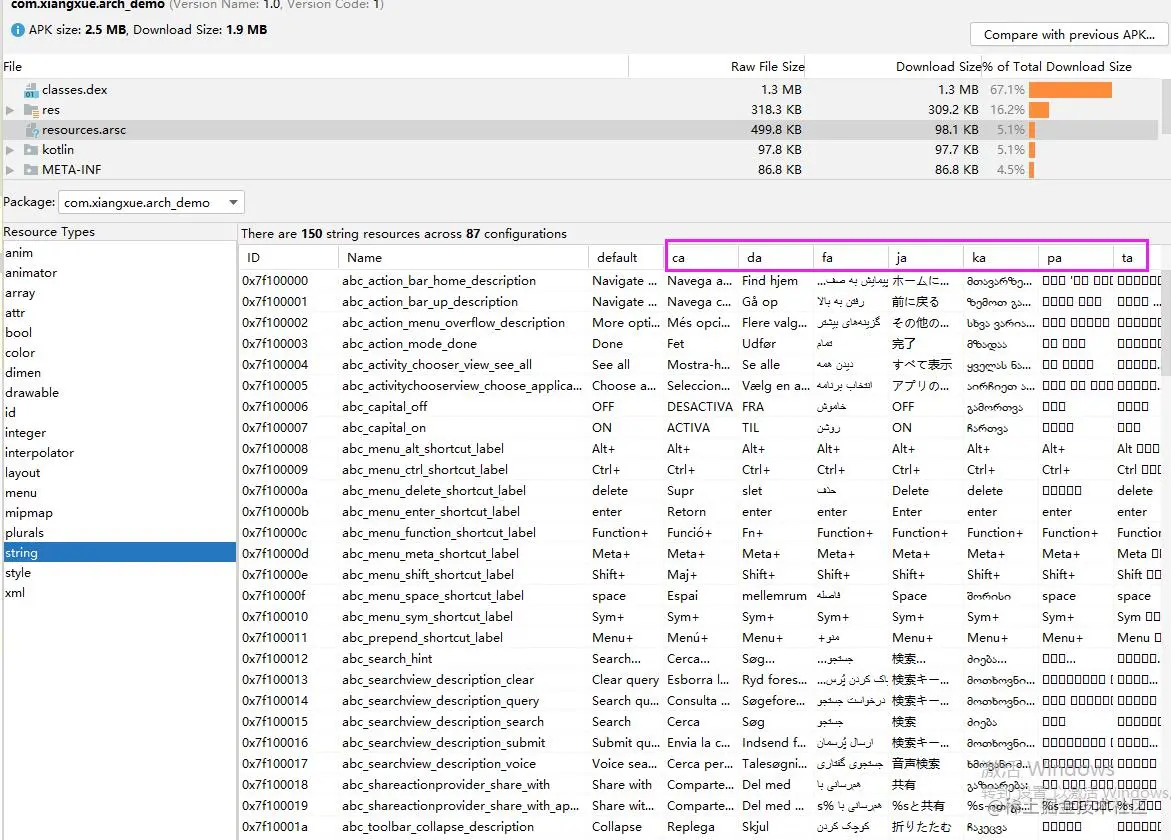Click Compare with previous APK button
The width and height of the screenshot is (1171, 840).
(x=1069, y=34)
